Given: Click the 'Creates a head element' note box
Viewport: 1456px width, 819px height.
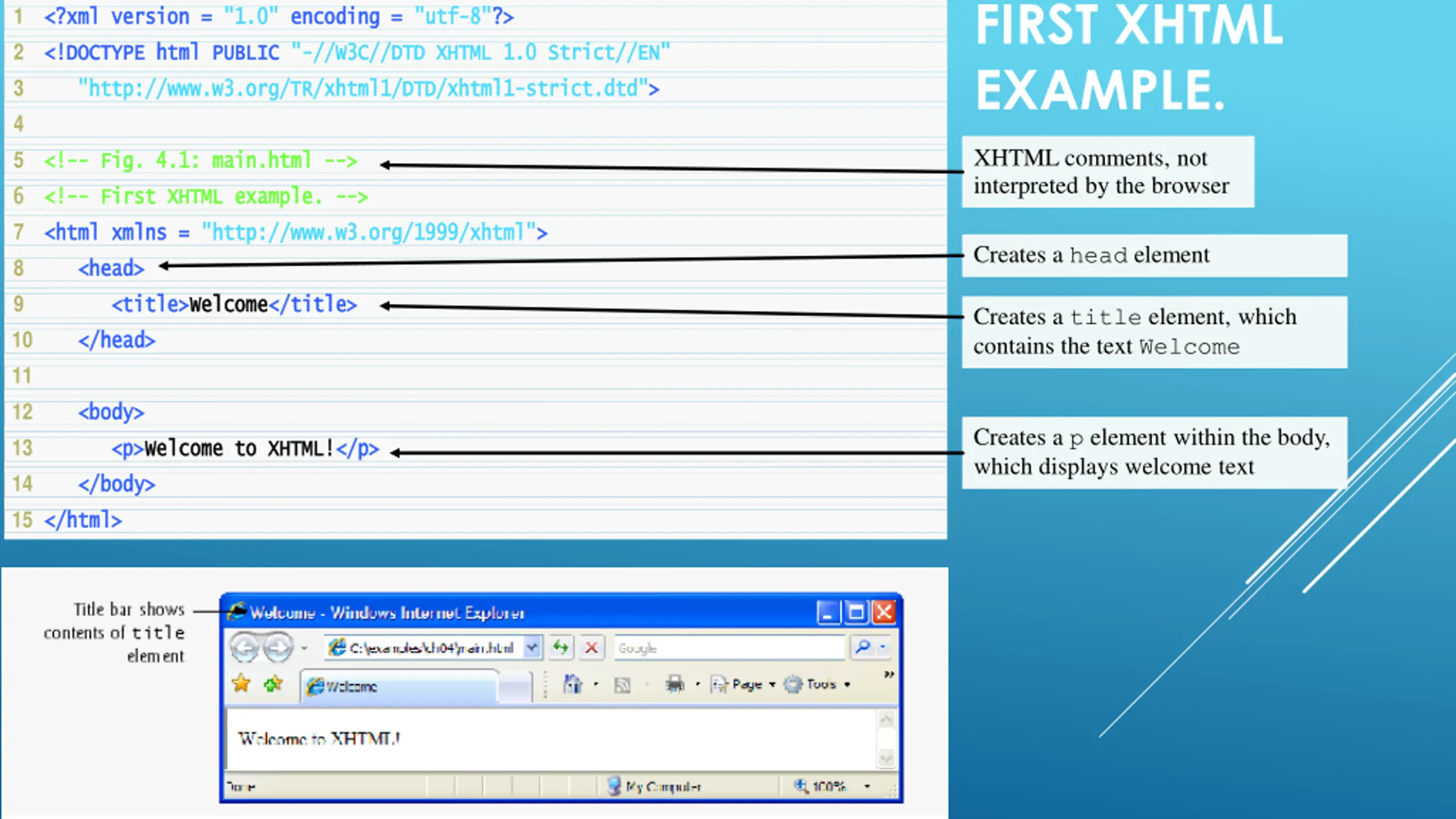Looking at the screenshot, I should click(x=1155, y=255).
